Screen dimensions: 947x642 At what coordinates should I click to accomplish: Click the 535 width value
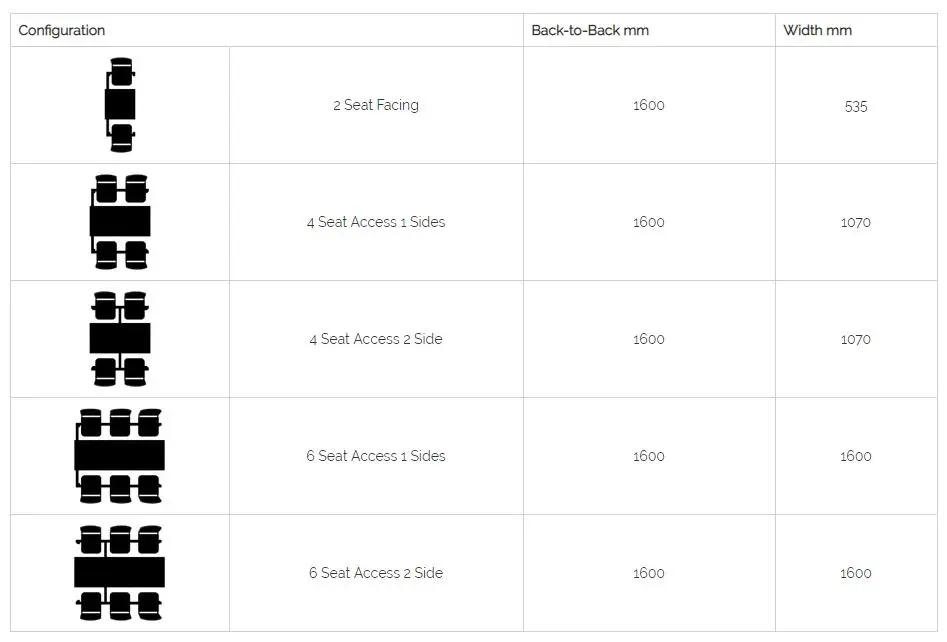click(856, 106)
